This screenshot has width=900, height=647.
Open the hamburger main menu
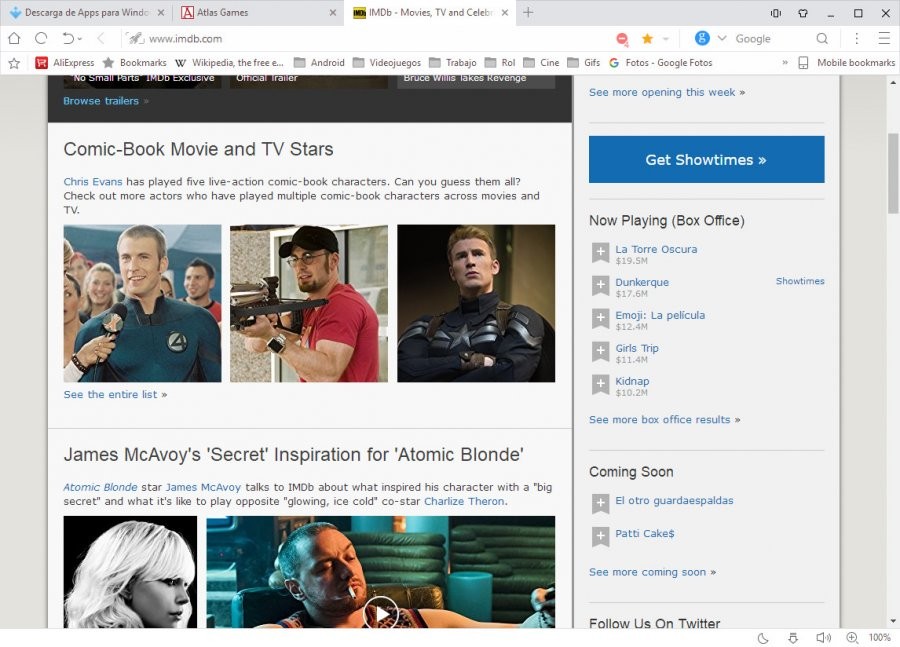(884, 38)
